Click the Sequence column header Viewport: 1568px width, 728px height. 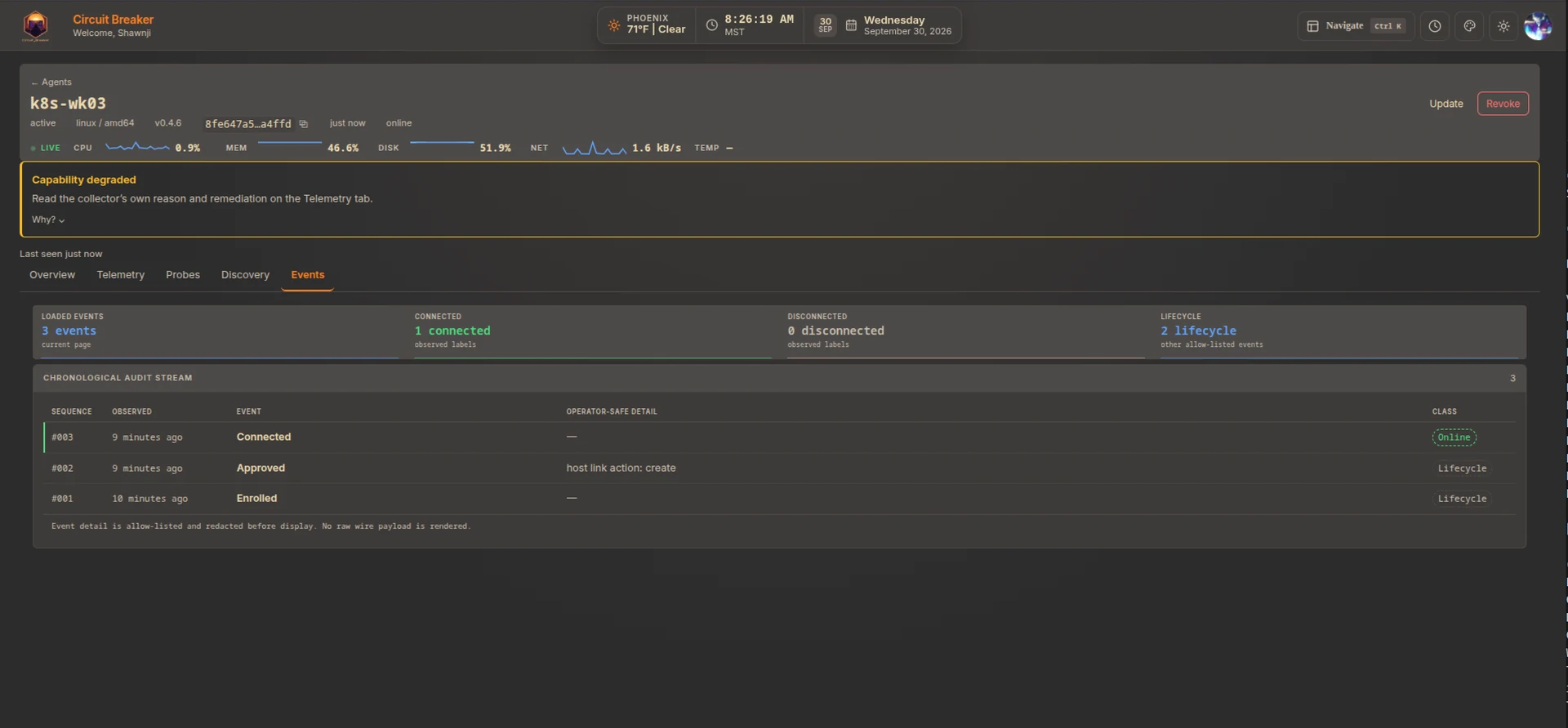pyautogui.click(x=72, y=411)
